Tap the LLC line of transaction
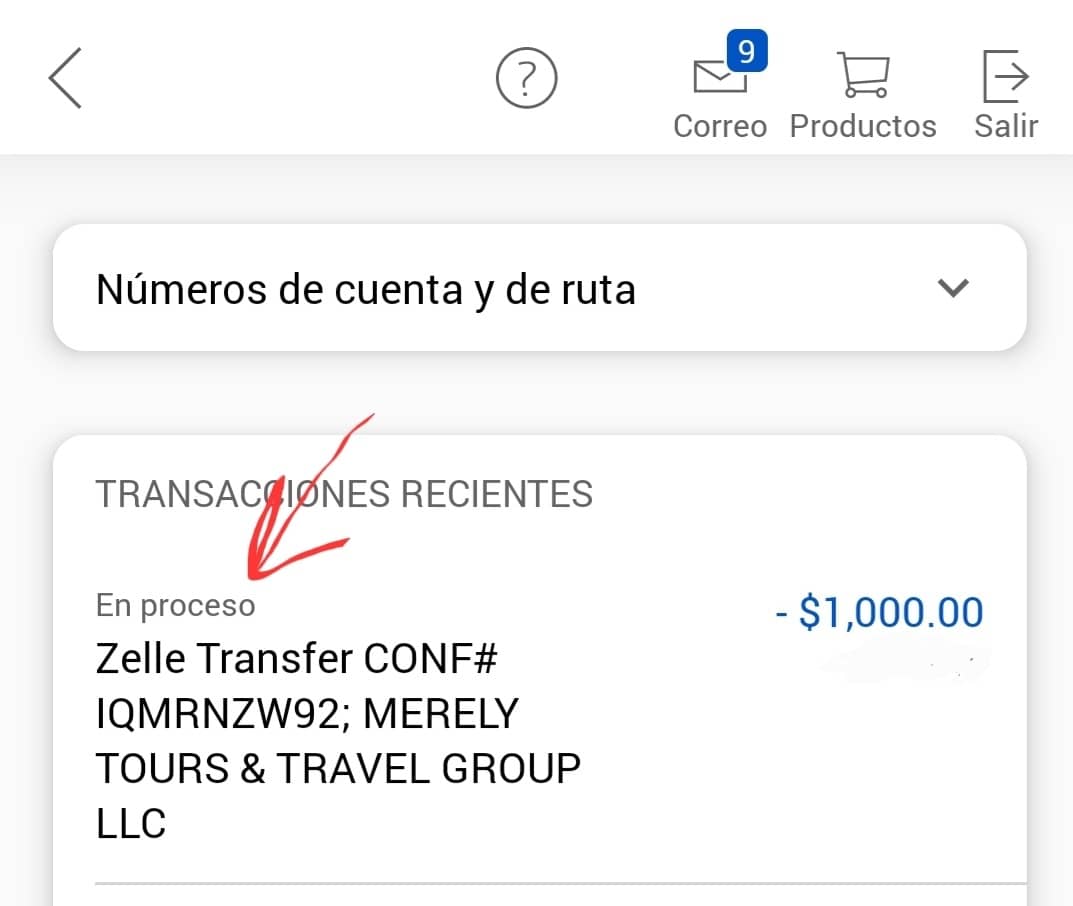1073x906 pixels. (x=131, y=823)
